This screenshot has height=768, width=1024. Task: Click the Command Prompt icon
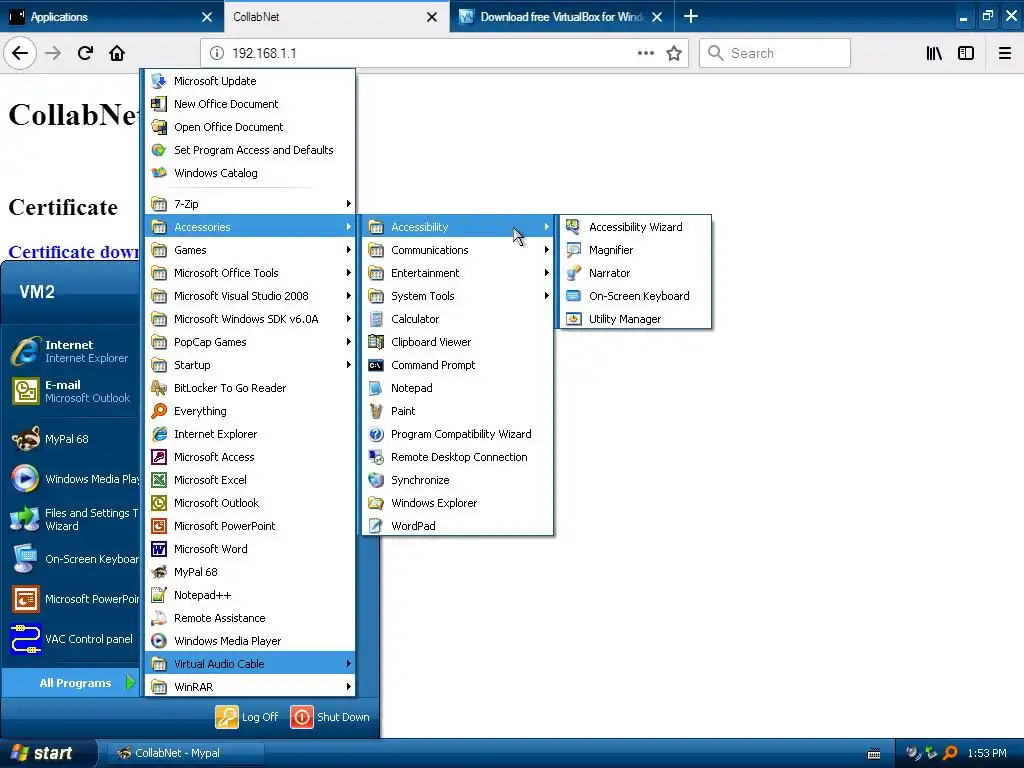(376, 365)
